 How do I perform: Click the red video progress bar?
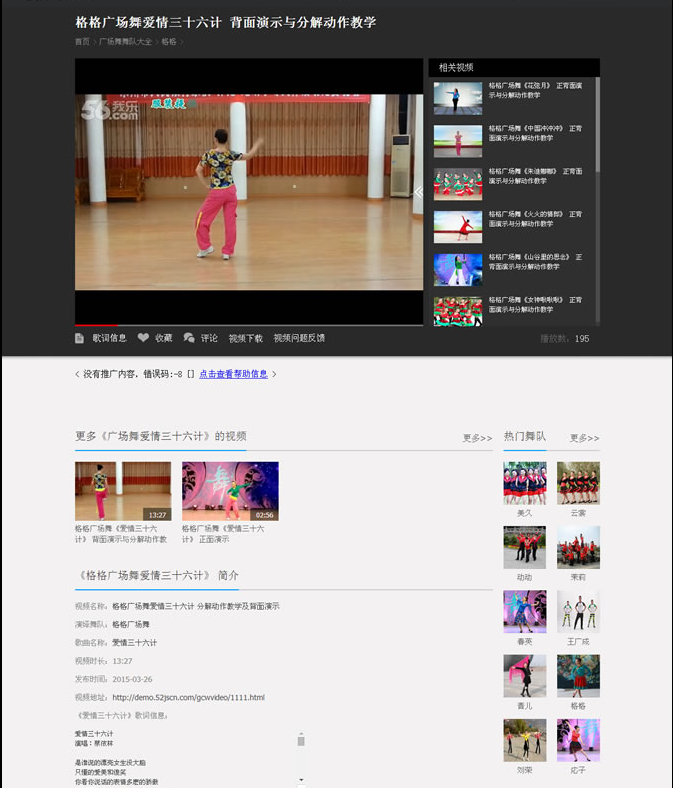coord(96,325)
